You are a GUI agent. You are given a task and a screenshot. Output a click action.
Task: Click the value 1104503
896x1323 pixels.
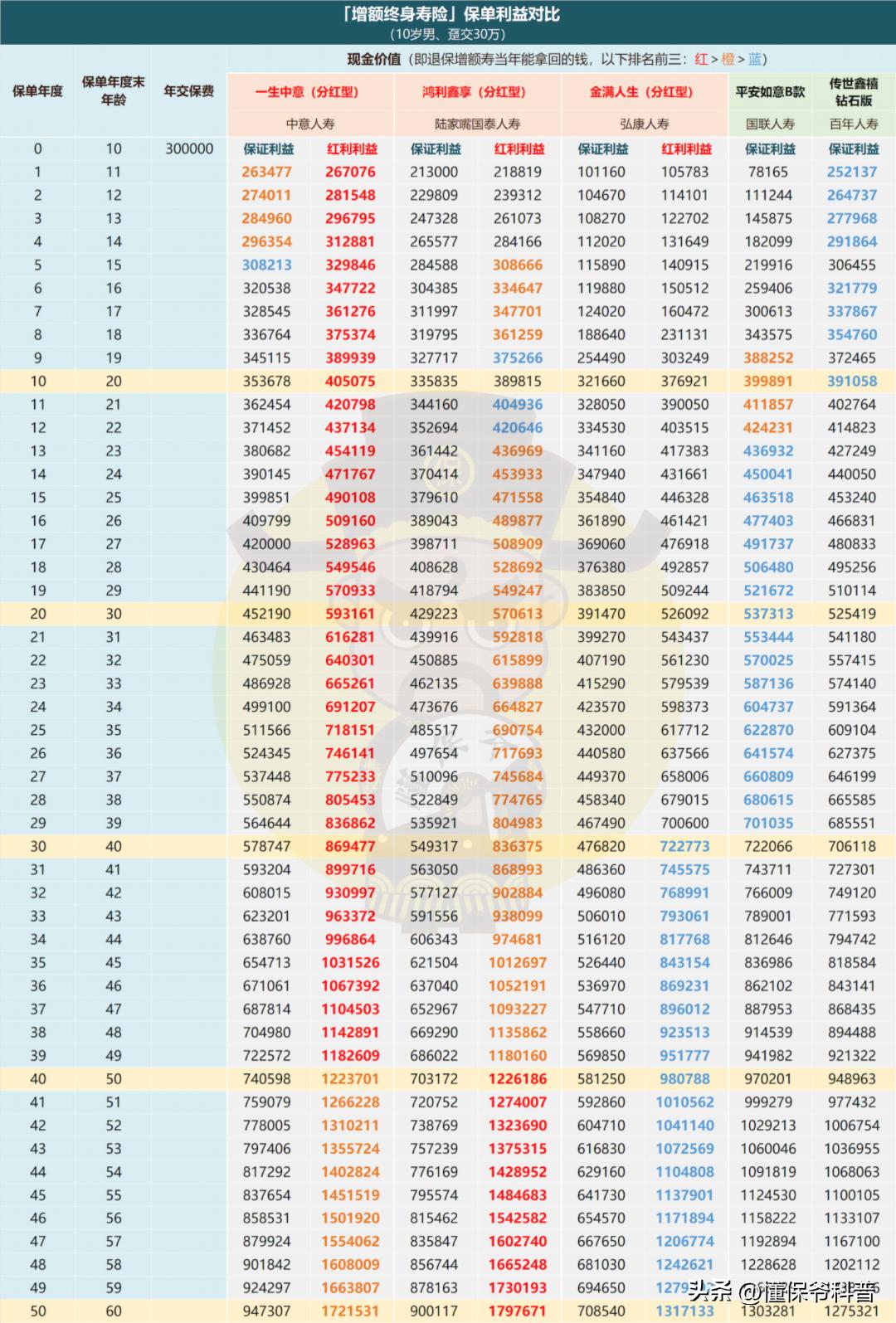click(350, 1009)
